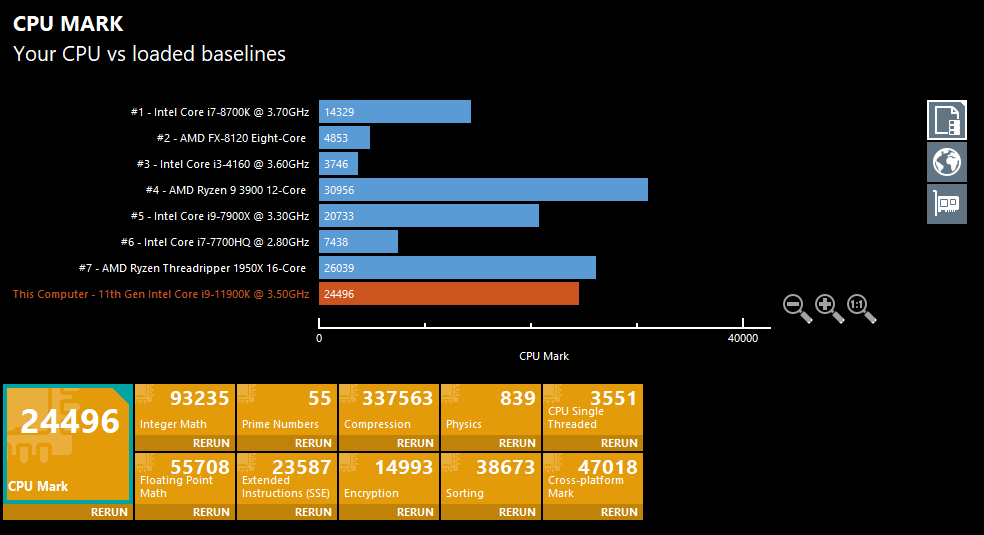
Task: Select the Extended Instructions 23587 tile
Action: click(x=287, y=479)
